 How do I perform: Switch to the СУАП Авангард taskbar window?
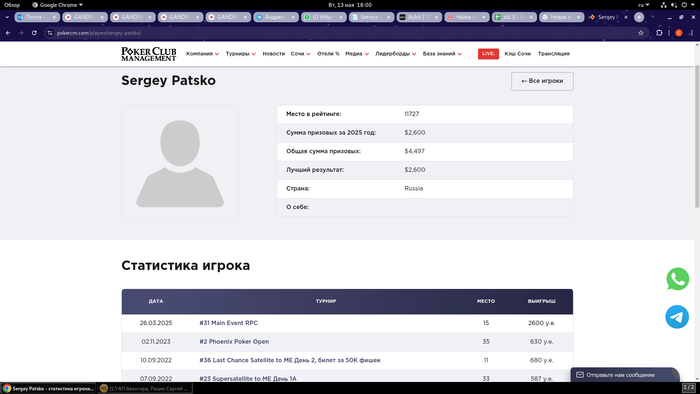point(145,388)
